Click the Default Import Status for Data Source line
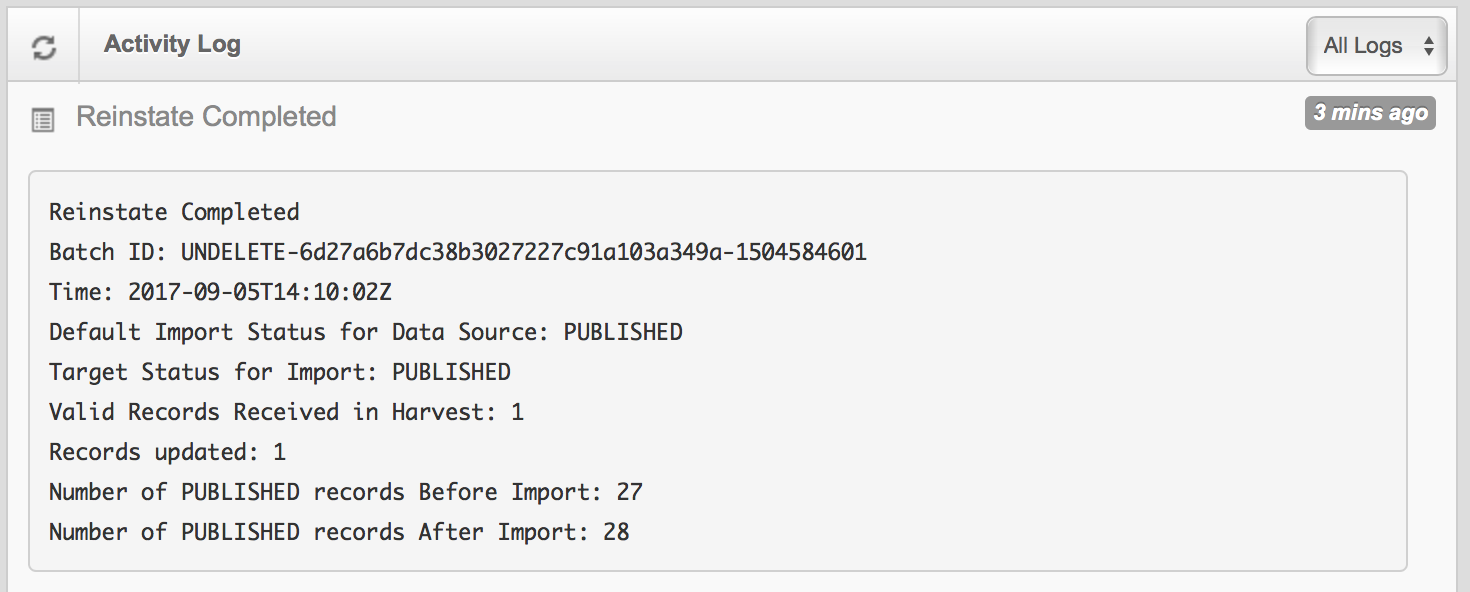The height and width of the screenshot is (592, 1470). [x=365, y=332]
